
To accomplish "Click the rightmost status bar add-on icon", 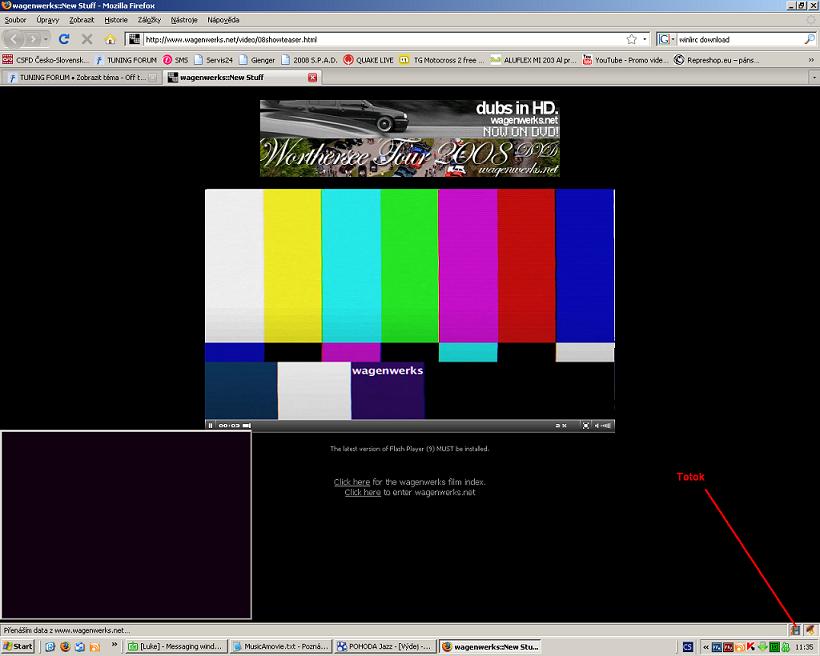I will [x=810, y=630].
